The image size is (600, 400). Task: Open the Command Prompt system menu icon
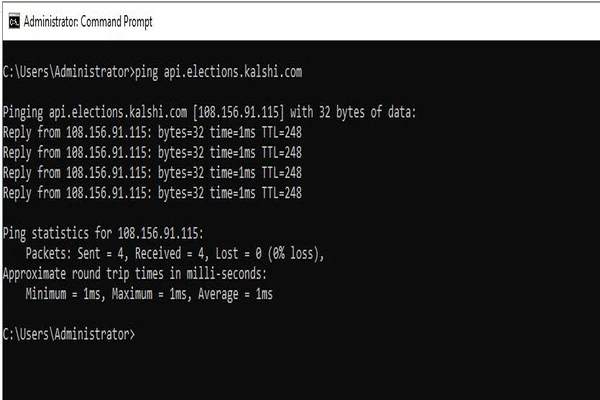[14, 21]
